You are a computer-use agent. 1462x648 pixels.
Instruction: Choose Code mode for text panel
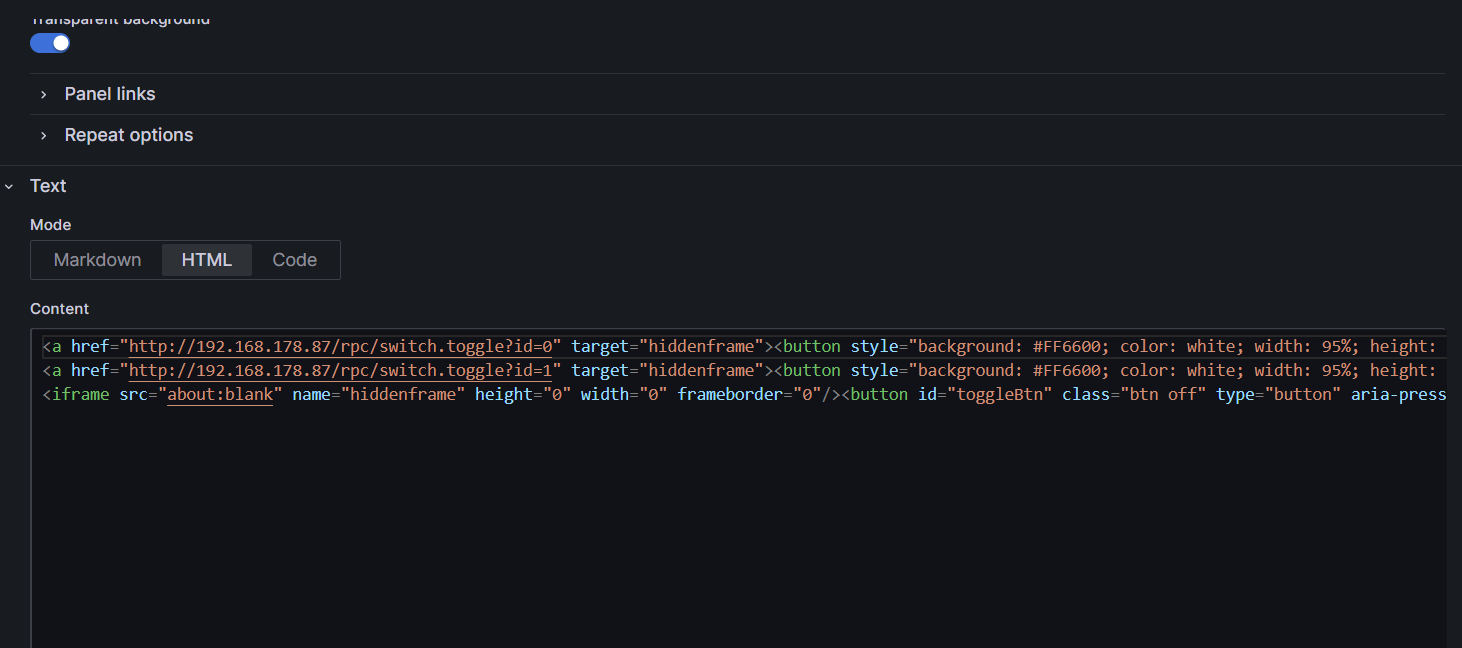point(295,260)
